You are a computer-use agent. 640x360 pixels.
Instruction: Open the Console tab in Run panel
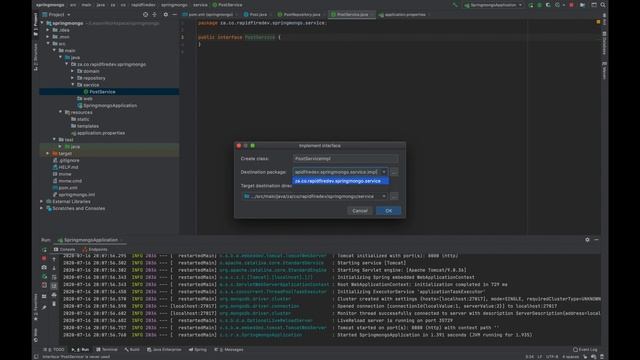pyautogui.click(x=64, y=249)
